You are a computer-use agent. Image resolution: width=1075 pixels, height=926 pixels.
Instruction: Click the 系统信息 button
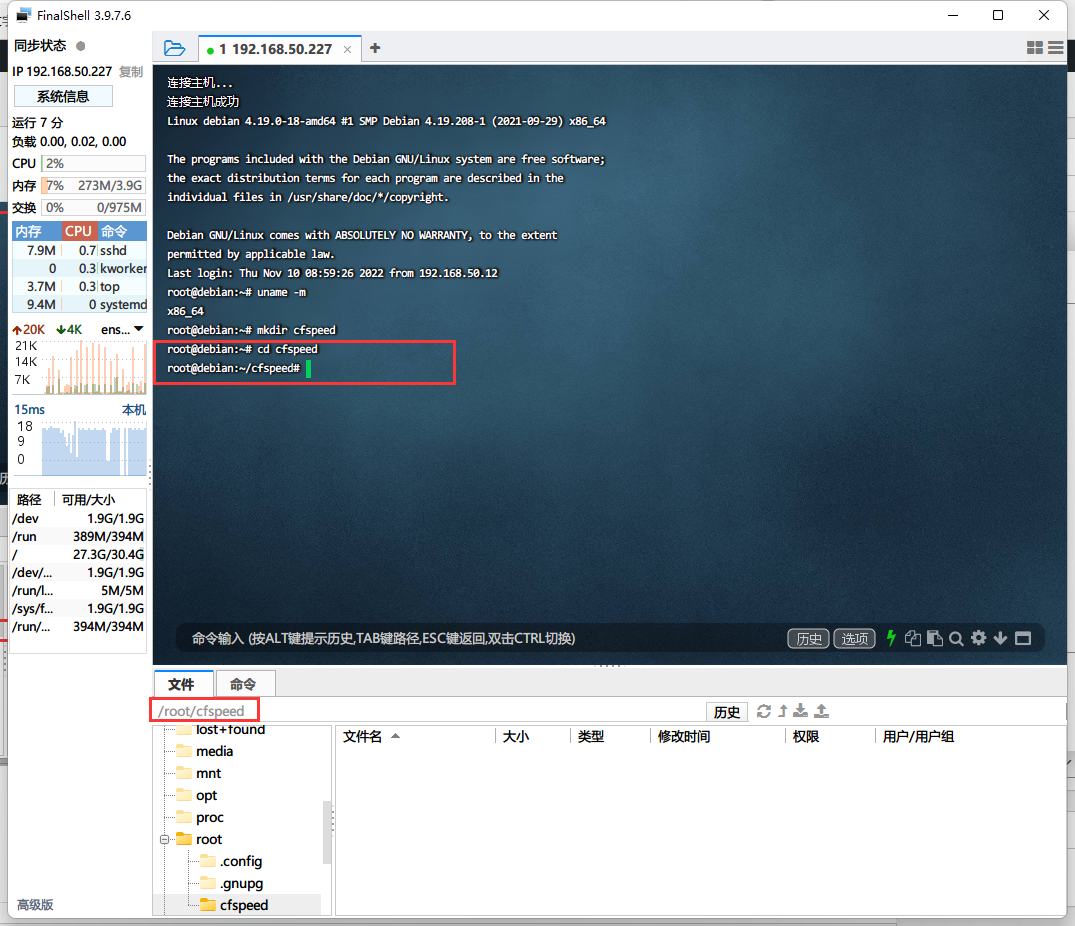[63, 96]
